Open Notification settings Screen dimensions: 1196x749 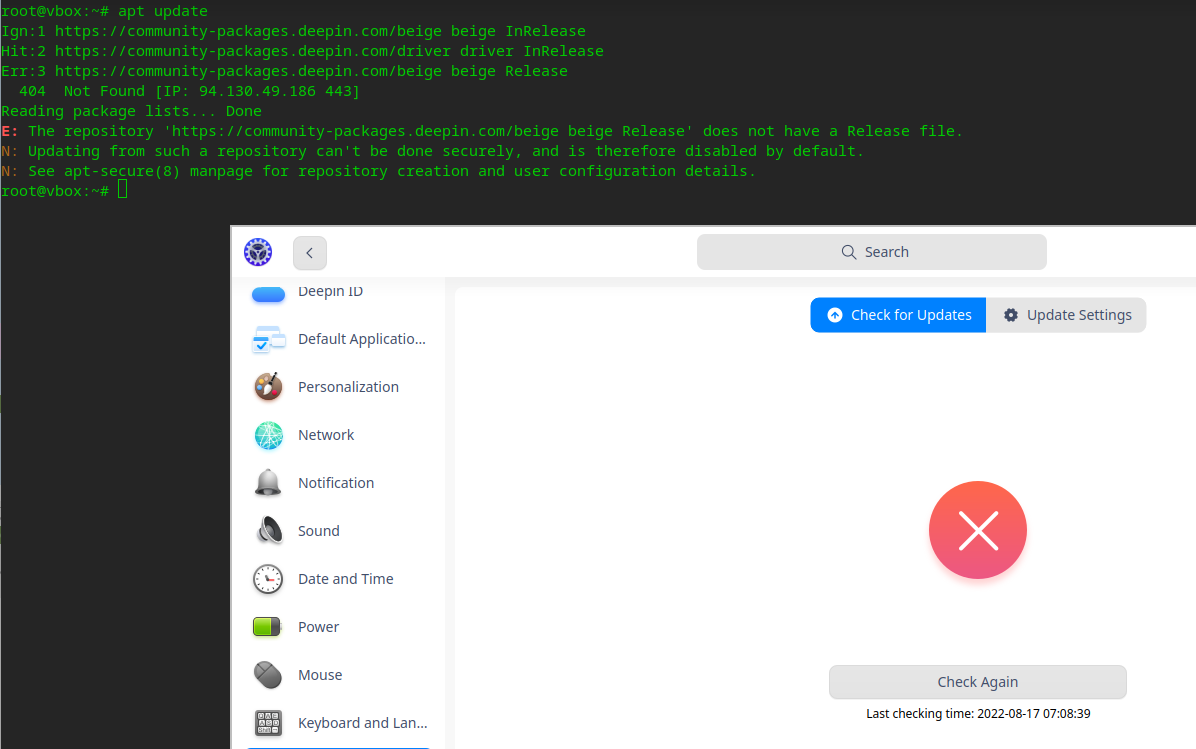[338, 483]
